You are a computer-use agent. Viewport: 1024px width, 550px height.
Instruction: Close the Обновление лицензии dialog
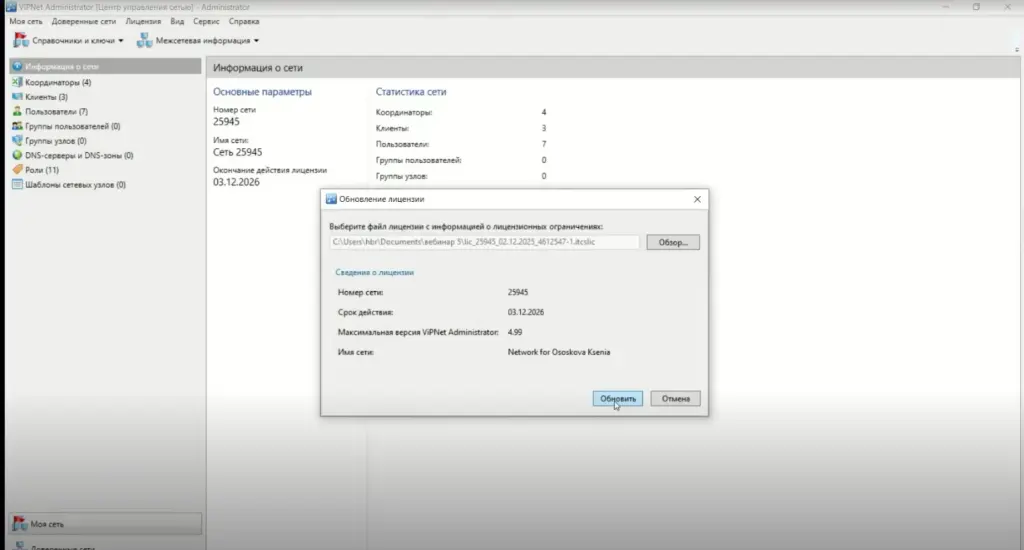click(697, 199)
